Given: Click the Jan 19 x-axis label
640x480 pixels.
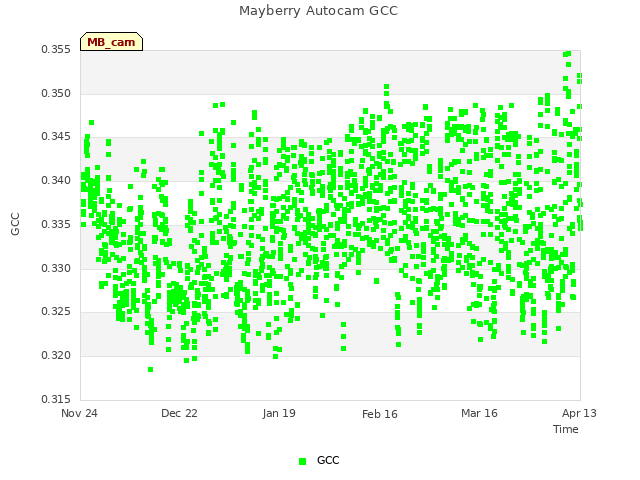Looking at the screenshot, I should (279, 413).
